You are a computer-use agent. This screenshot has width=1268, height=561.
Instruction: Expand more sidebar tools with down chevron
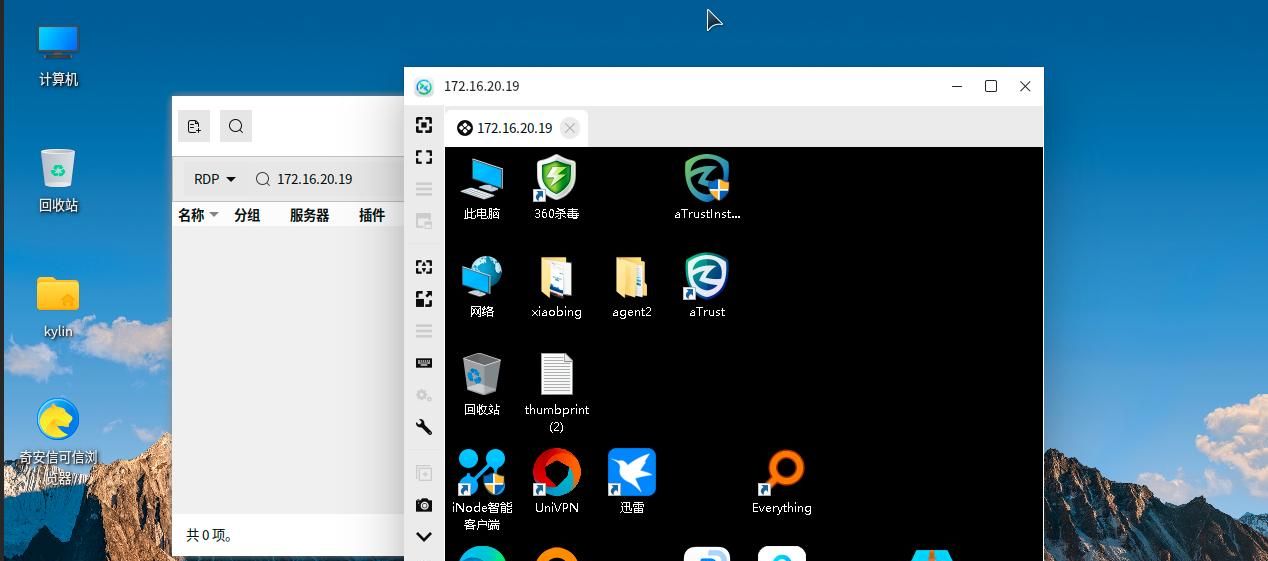pyautogui.click(x=424, y=537)
